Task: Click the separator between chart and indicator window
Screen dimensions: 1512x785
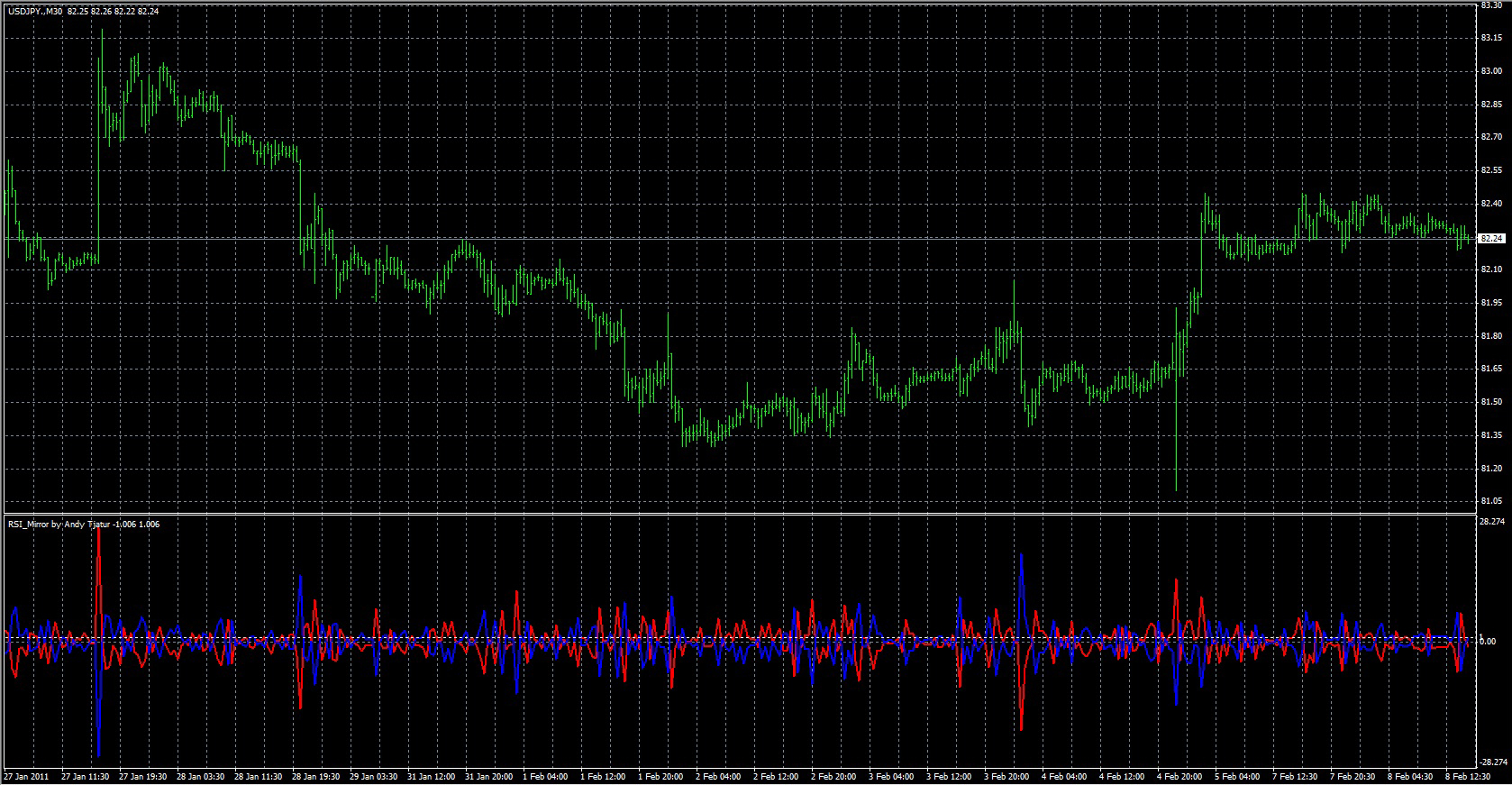Action: click(739, 514)
